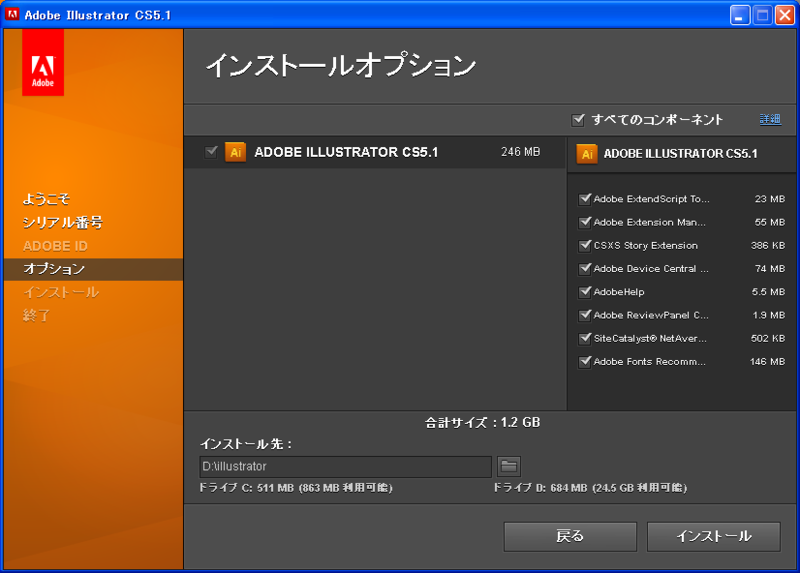Select ADOBE ID step in sidebar
The width and height of the screenshot is (800, 573).
click(55, 246)
